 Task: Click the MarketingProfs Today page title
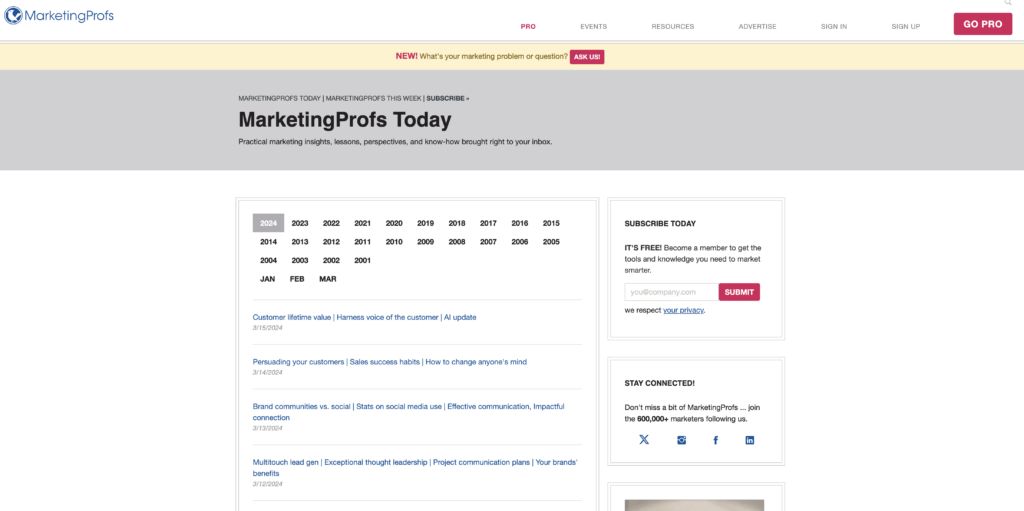(345, 120)
